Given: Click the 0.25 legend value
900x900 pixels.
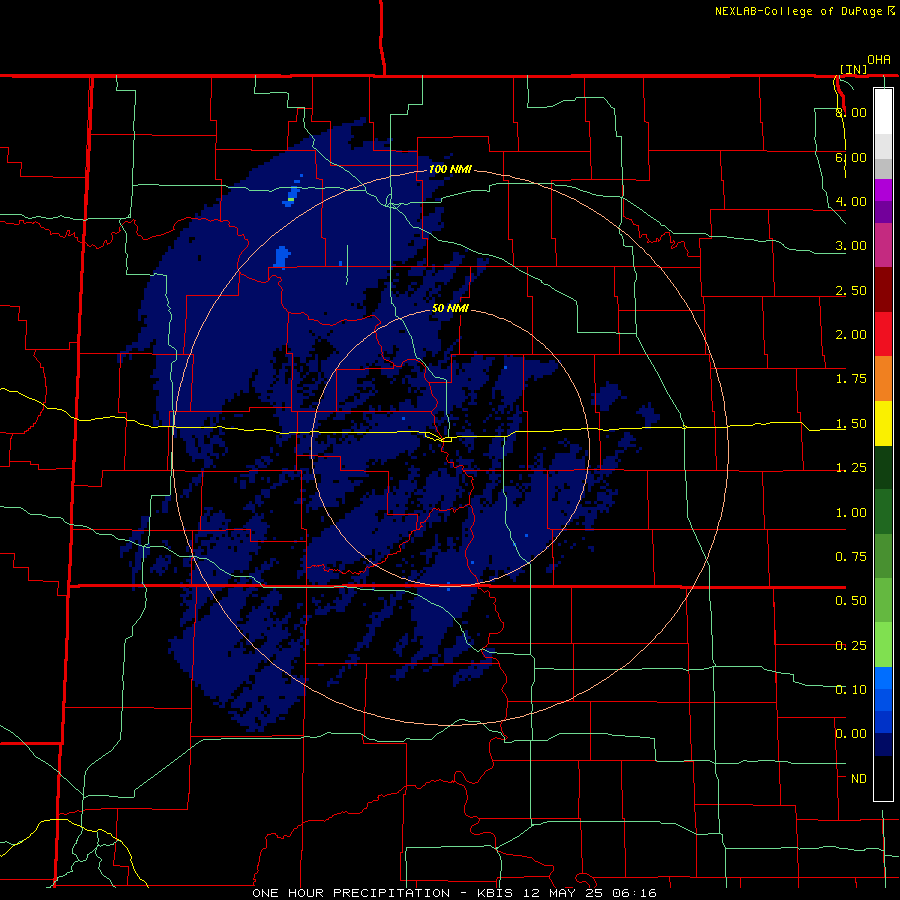Looking at the screenshot, I should 851,646.
